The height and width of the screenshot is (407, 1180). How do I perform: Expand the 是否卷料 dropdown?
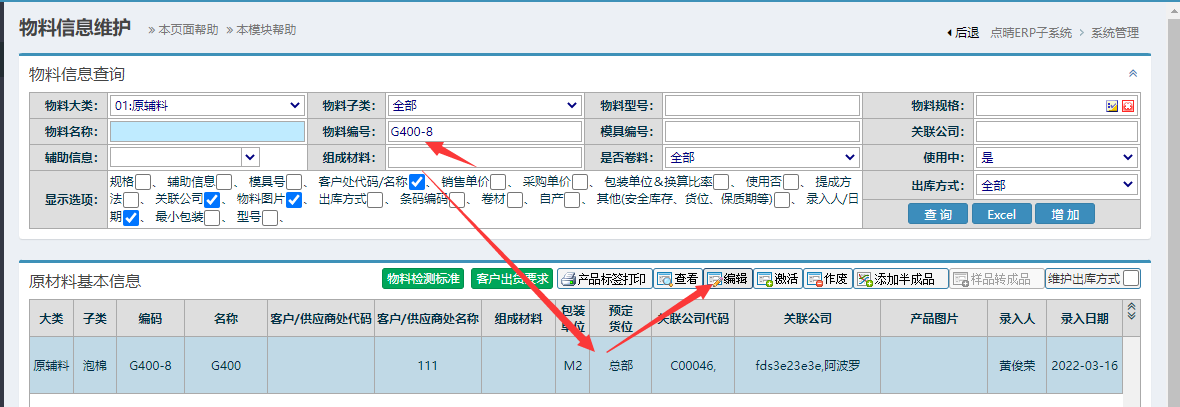[762, 157]
